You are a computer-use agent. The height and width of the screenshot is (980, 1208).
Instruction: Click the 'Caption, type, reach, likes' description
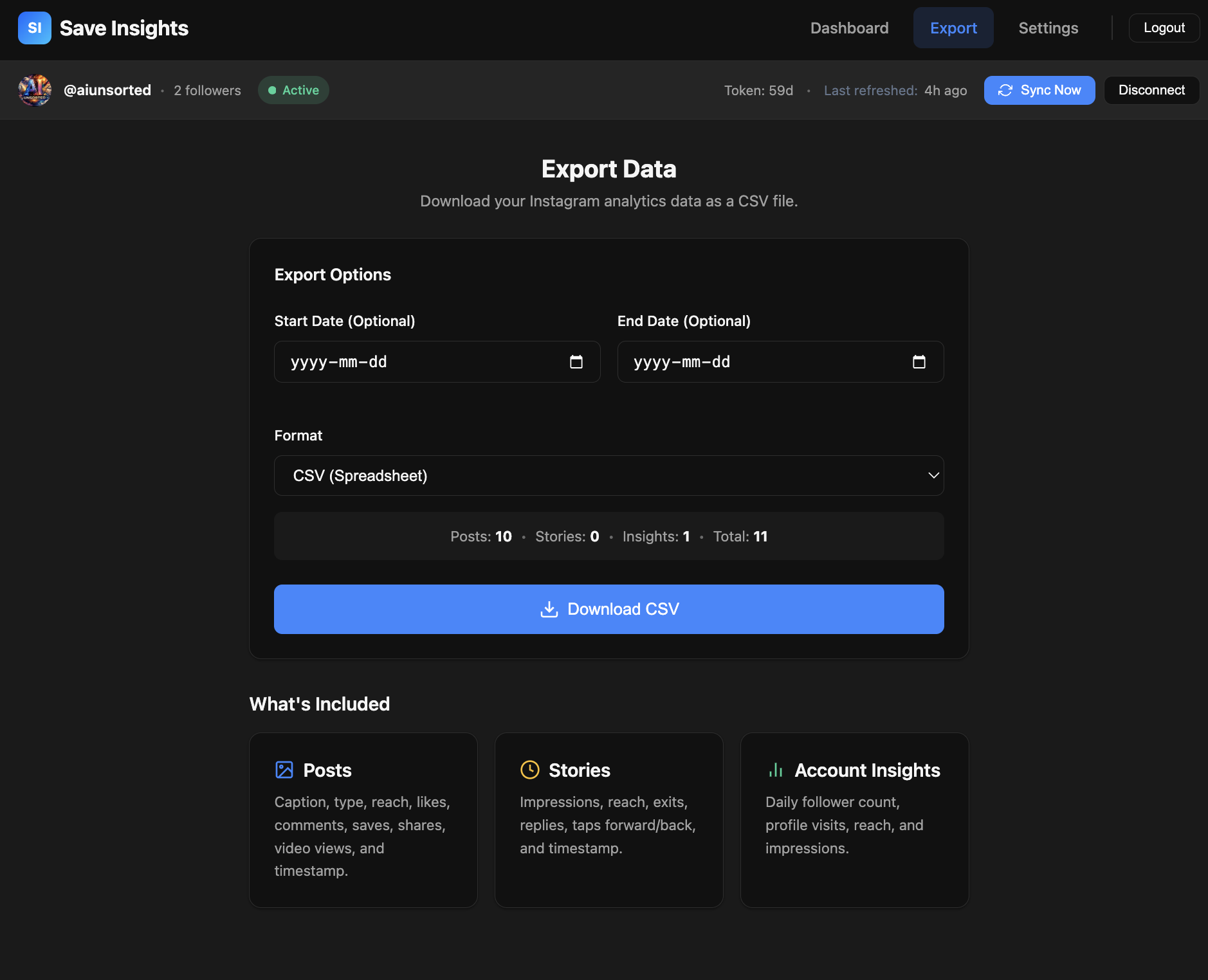coord(363,837)
